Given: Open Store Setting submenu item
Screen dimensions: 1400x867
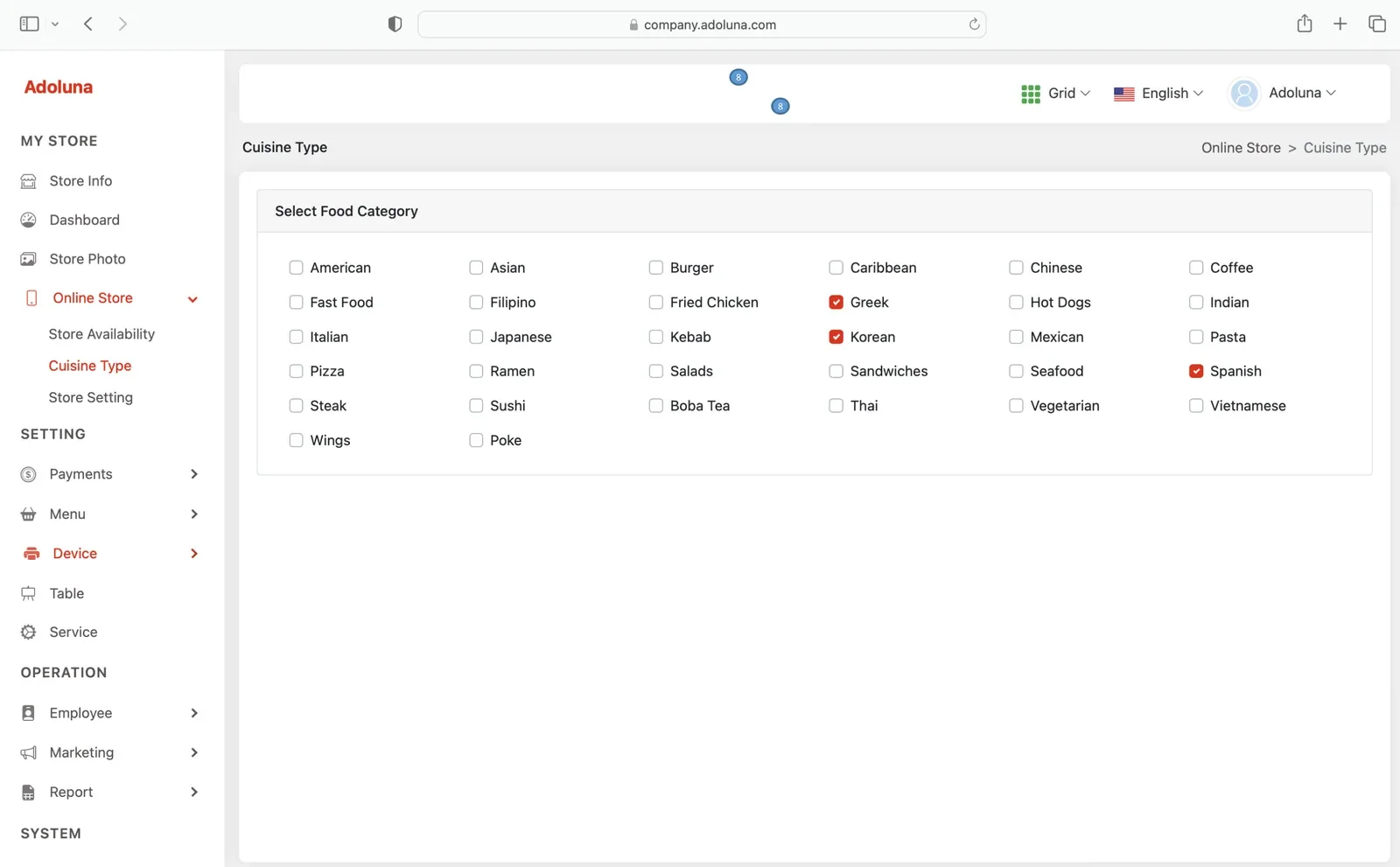Looking at the screenshot, I should click(x=91, y=397).
